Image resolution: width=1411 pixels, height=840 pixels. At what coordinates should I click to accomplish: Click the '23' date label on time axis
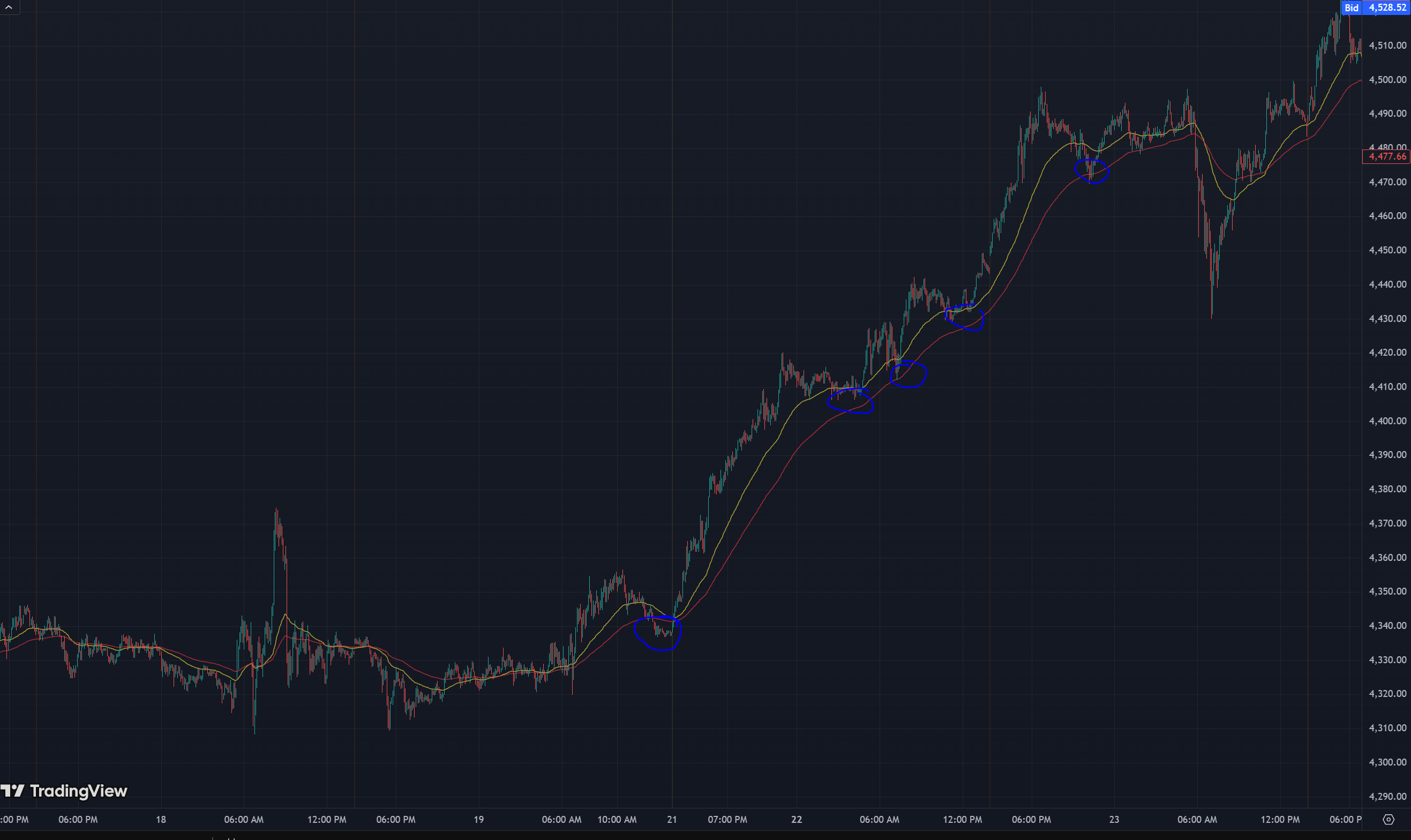1114,820
